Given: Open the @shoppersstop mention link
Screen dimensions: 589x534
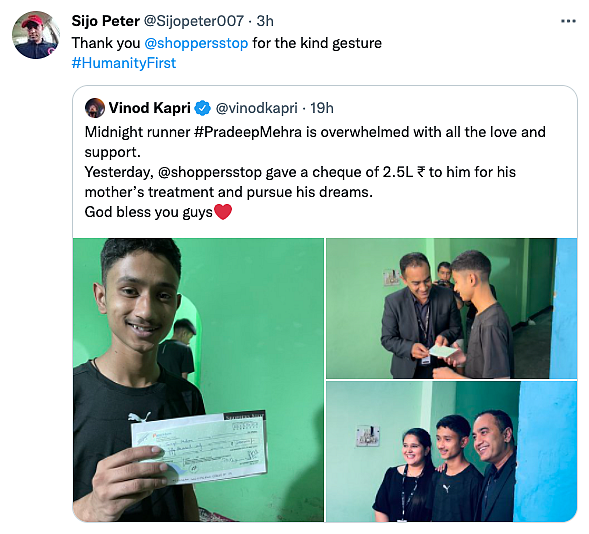Looking at the screenshot, I should [x=196, y=43].
